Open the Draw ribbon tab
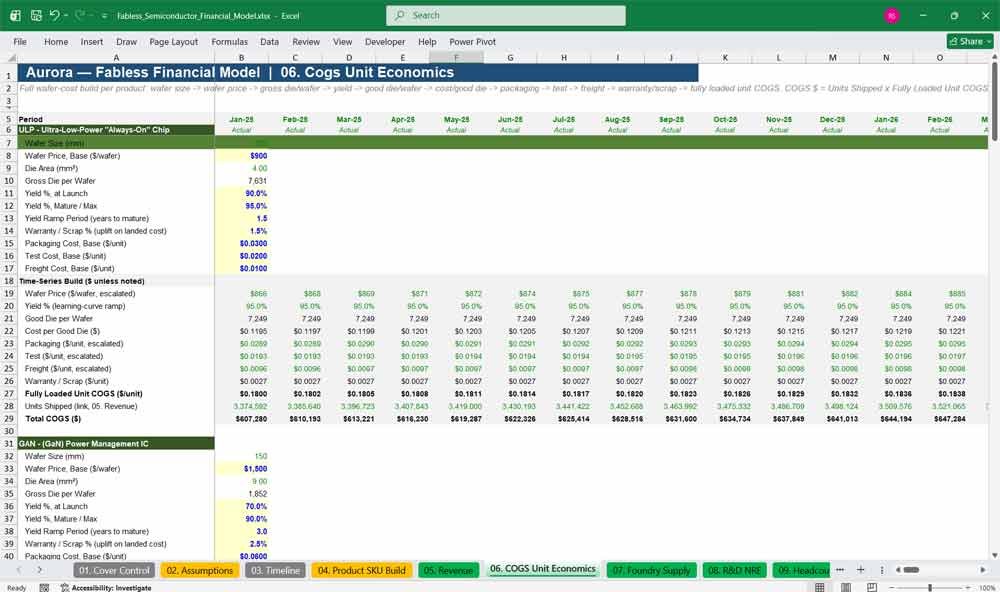This screenshot has height=592, width=1000. pos(126,41)
